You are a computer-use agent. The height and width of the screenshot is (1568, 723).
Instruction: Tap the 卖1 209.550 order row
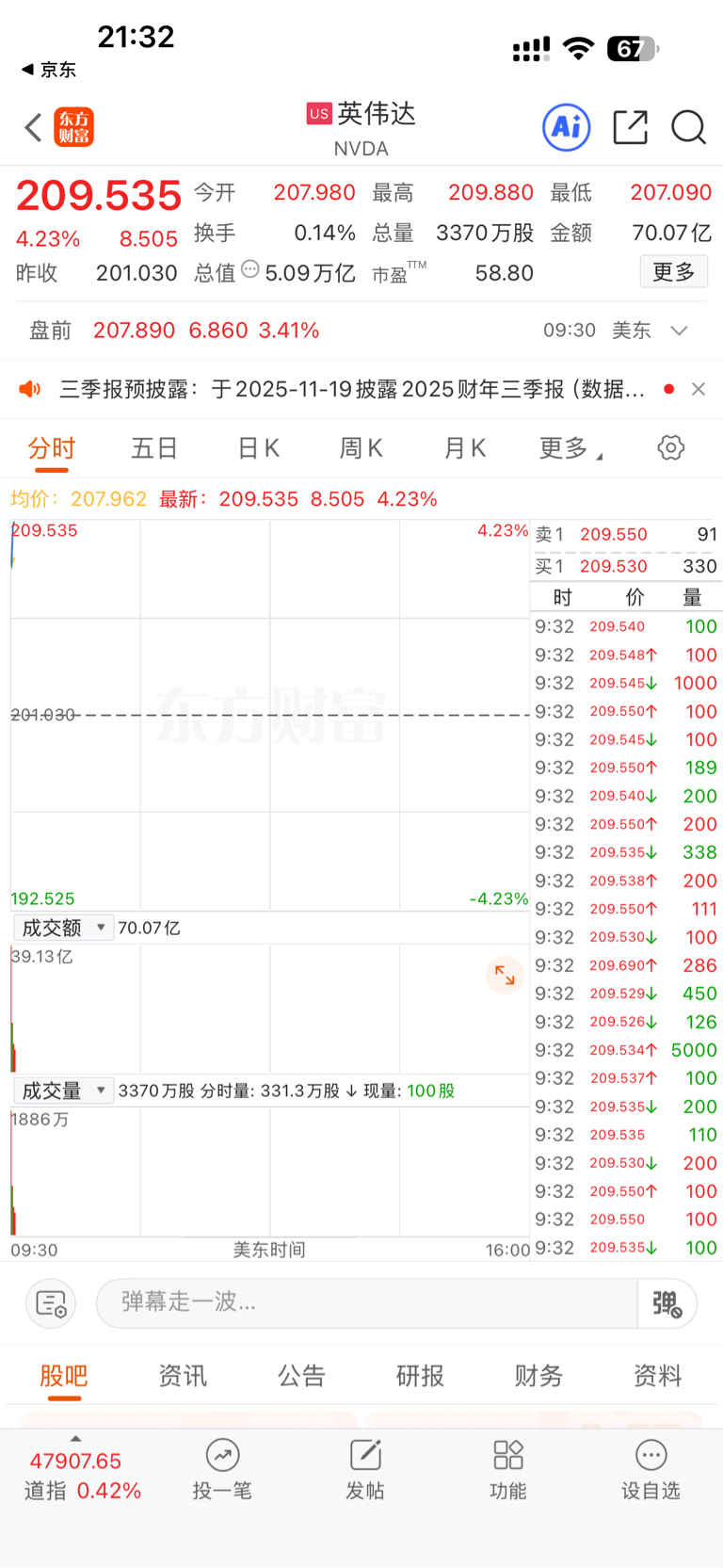[x=626, y=535]
